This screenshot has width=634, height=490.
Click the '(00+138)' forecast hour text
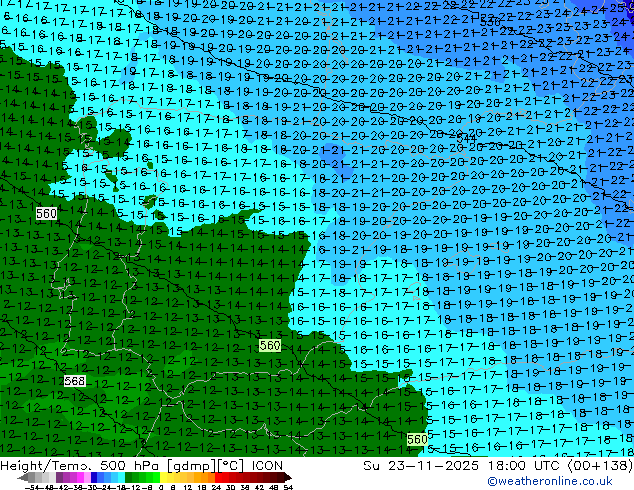click(x=601, y=466)
